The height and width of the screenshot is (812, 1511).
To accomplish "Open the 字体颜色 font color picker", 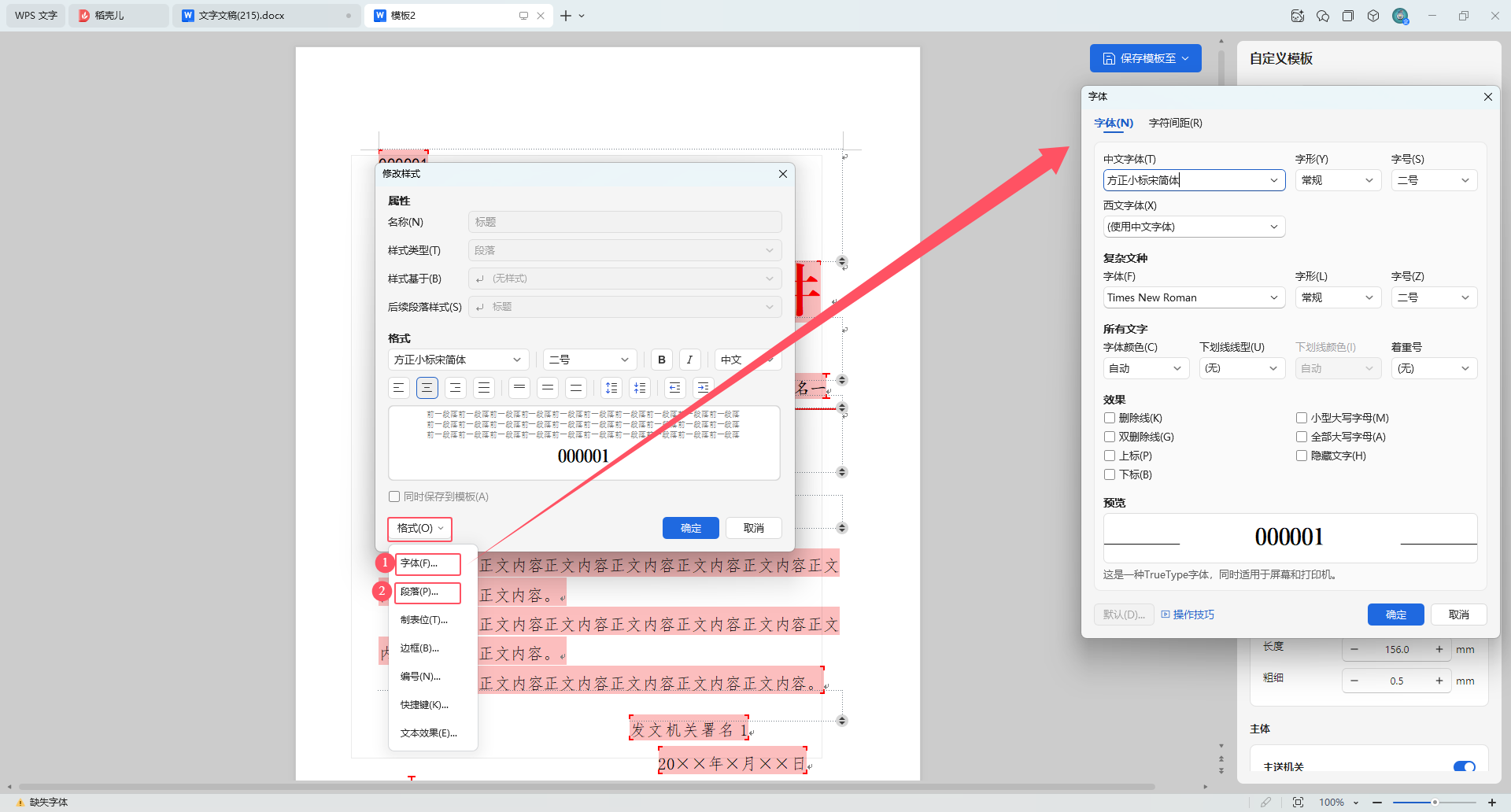I will 1145,368.
